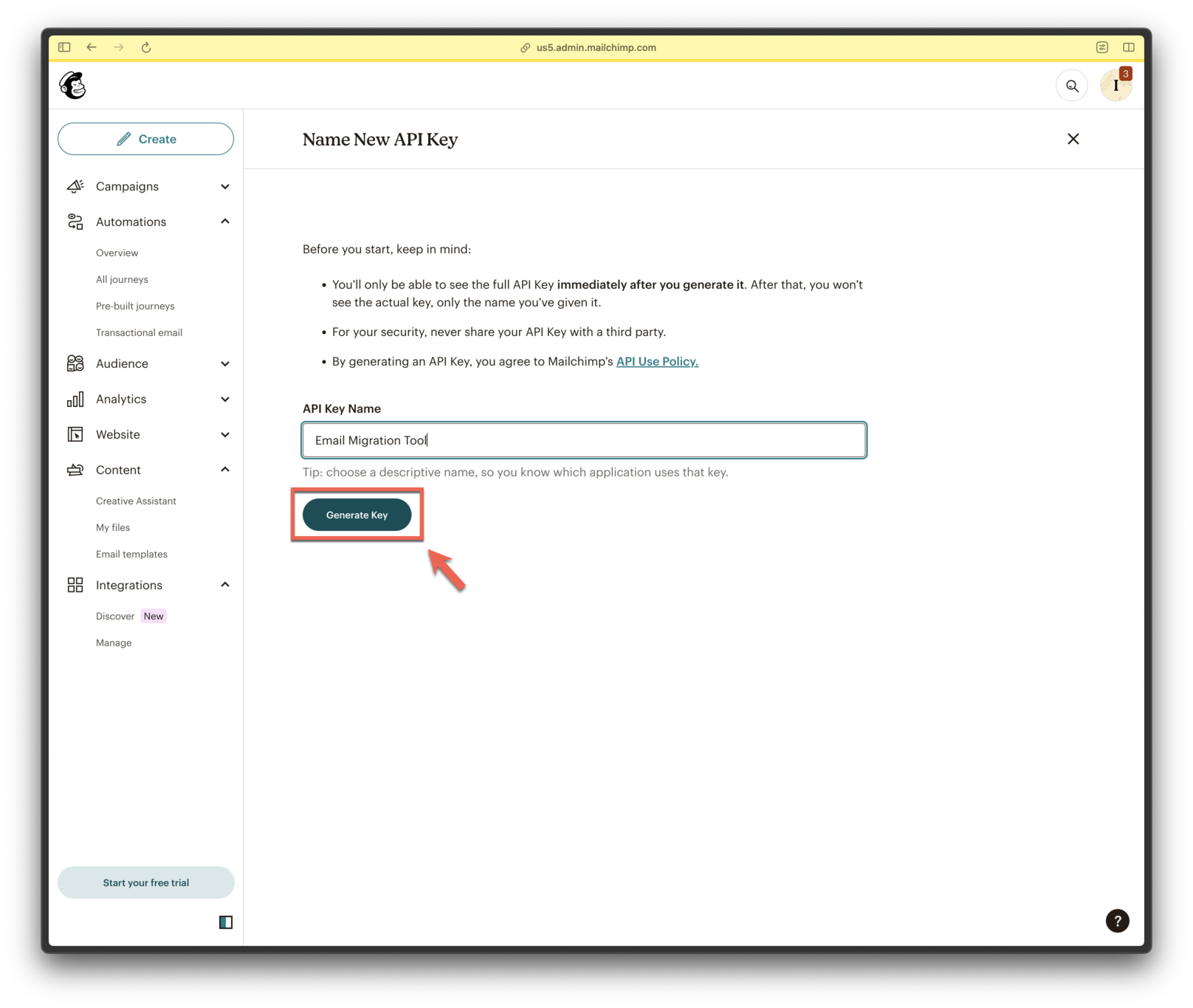Click the Campaigns megaphone icon

[75, 186]
